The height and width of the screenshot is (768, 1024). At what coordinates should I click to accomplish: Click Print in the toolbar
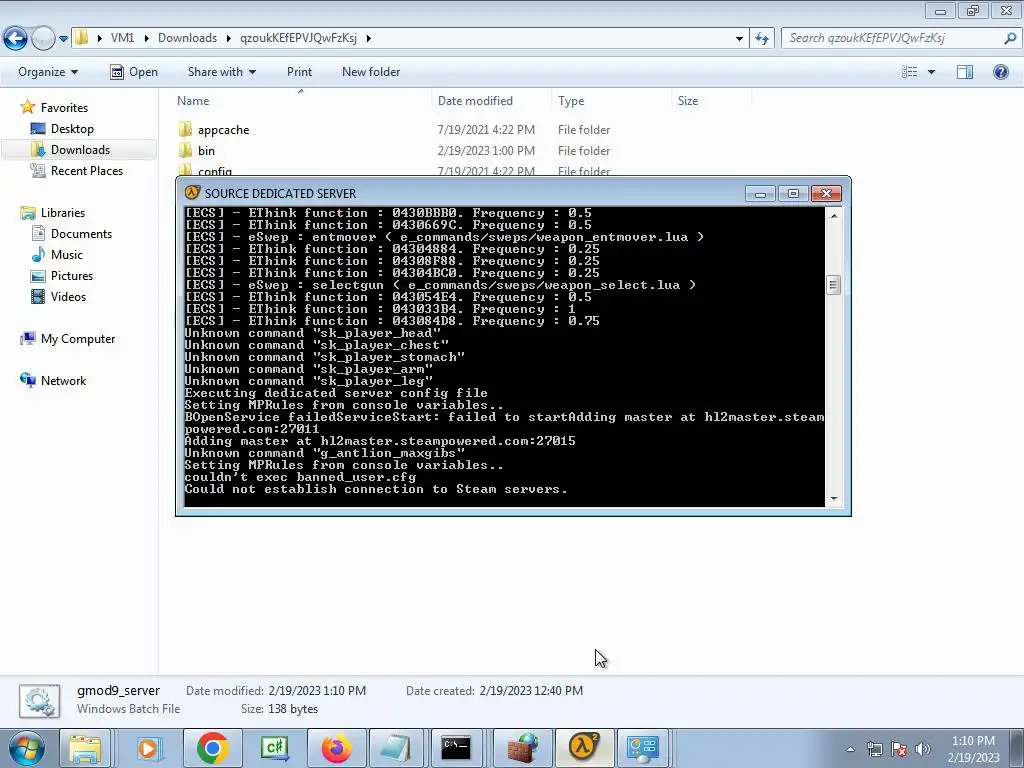299,72
